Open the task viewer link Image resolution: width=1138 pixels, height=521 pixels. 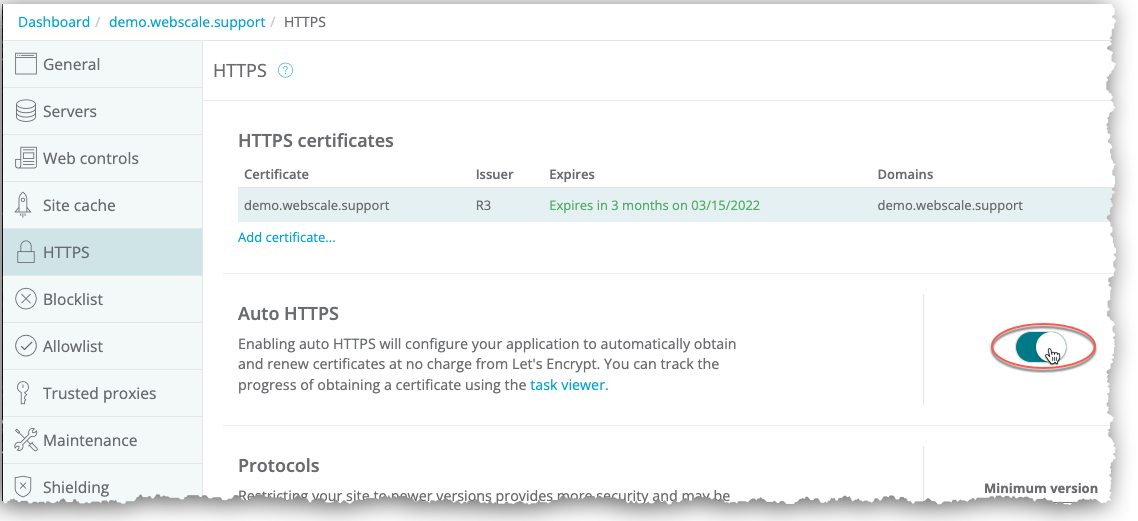click(567, 384)
